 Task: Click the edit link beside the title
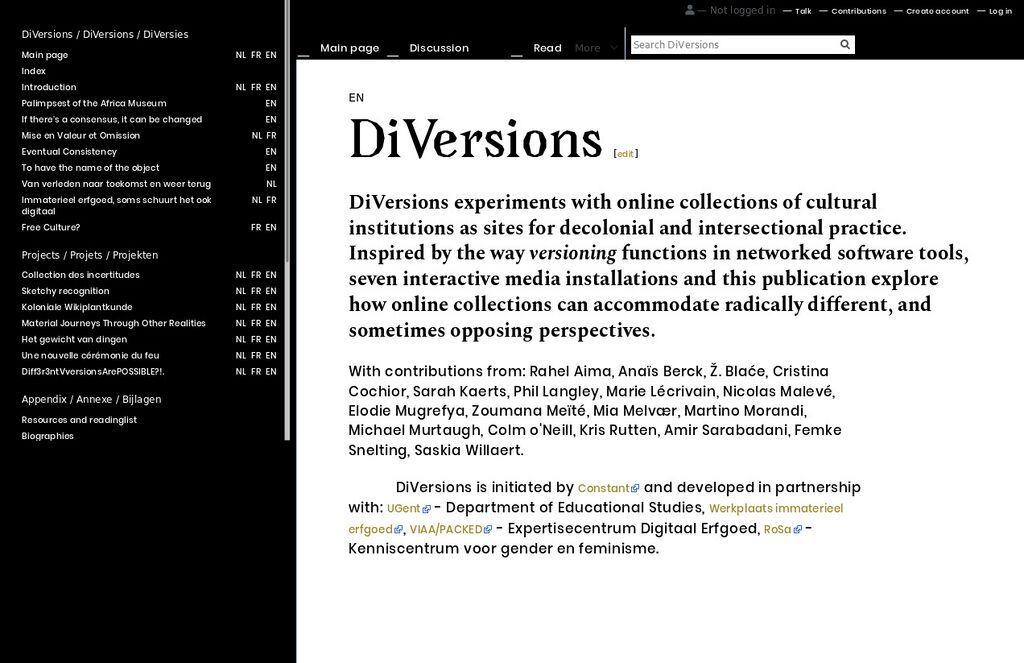click(x=625, y=154)
